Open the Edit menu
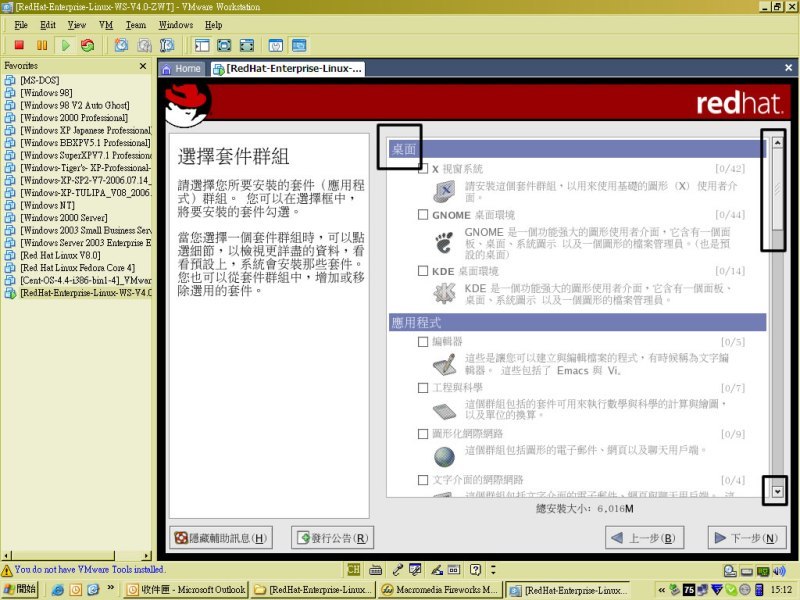Viewport: 800px width, 600px height. tap(48, 25)
